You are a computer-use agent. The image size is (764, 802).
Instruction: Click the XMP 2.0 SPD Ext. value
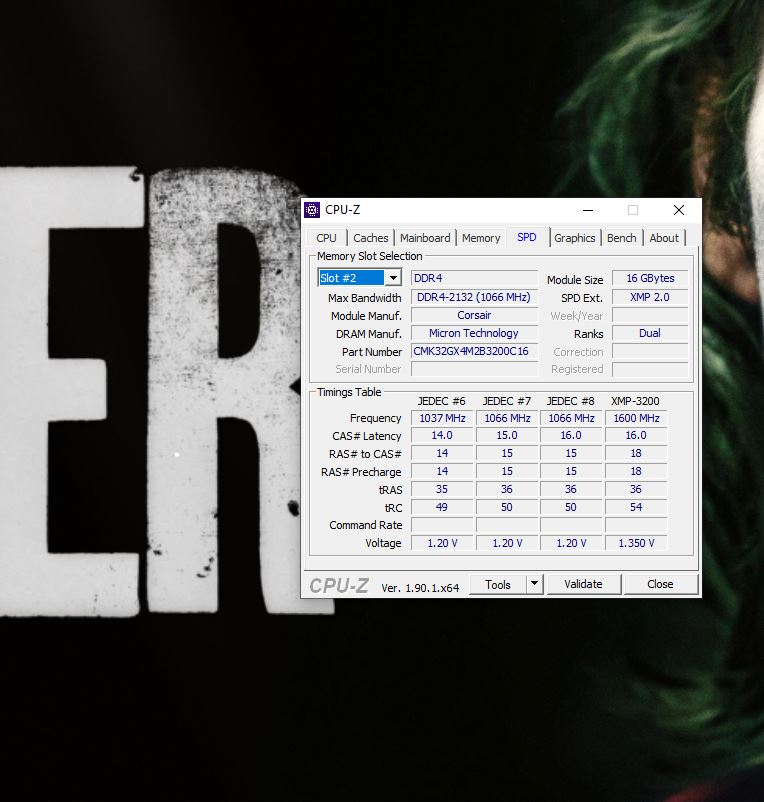650,297
